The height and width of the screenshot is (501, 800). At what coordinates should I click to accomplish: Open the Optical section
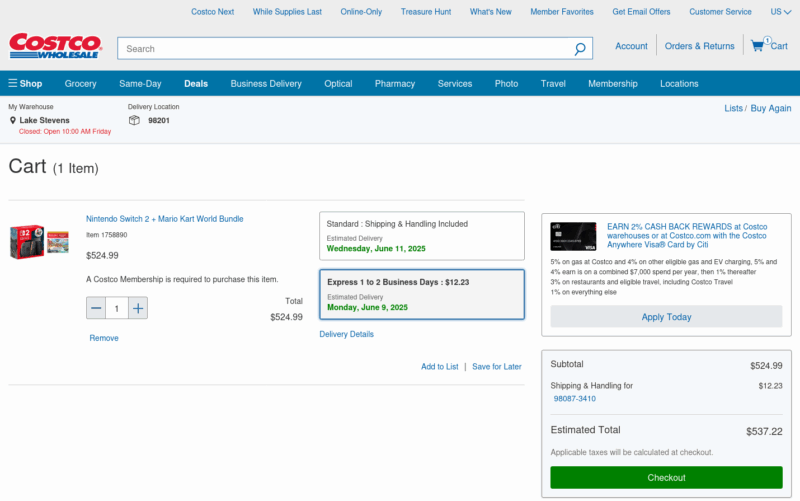(338, 84)
